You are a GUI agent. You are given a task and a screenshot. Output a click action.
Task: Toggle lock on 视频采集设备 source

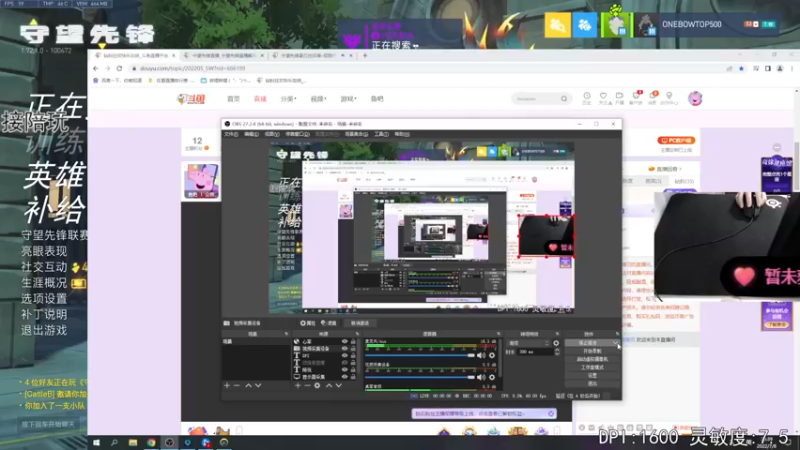click(x=353, y=348)
